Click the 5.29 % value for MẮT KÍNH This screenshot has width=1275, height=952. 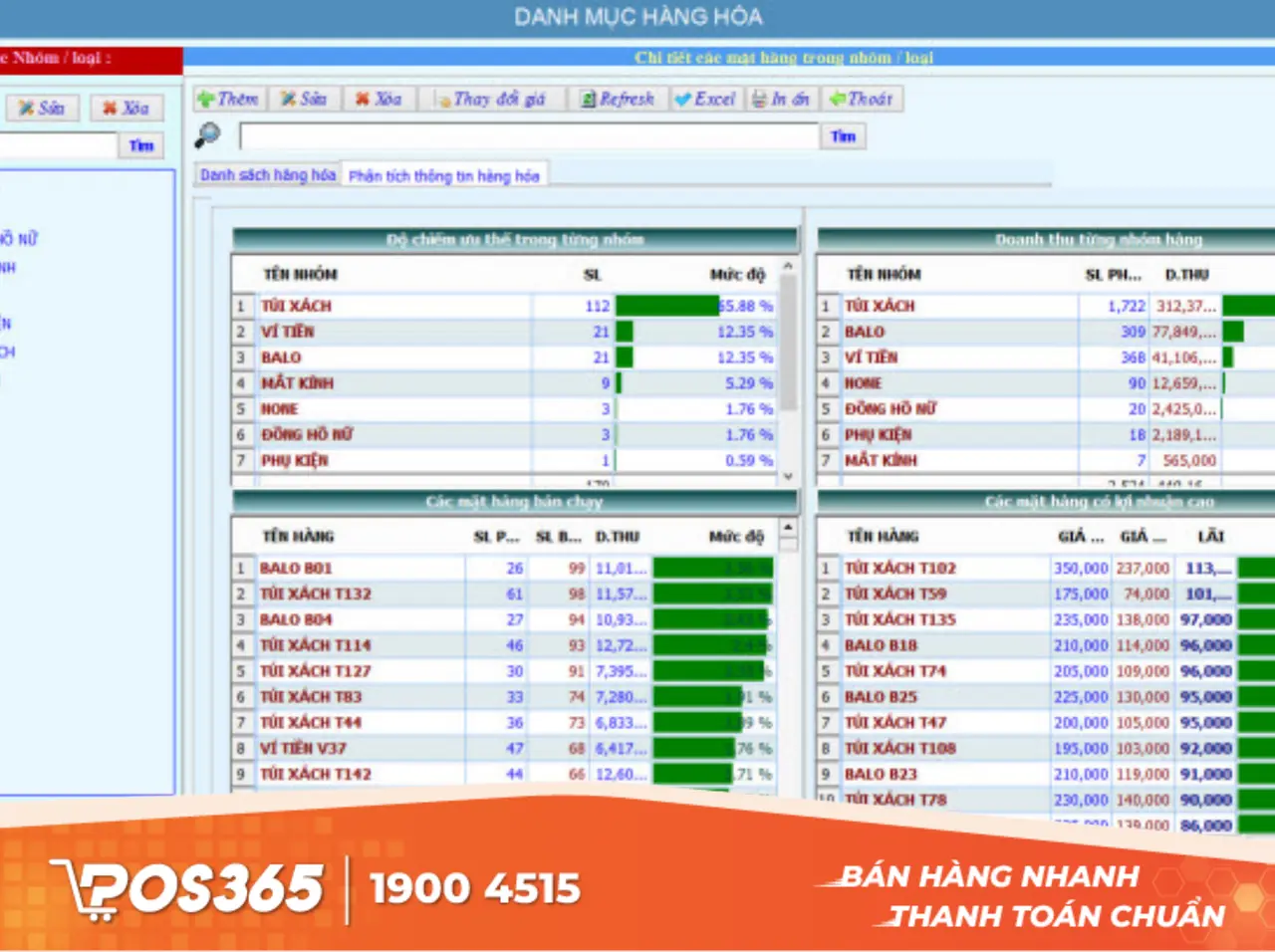click(749, 382)
